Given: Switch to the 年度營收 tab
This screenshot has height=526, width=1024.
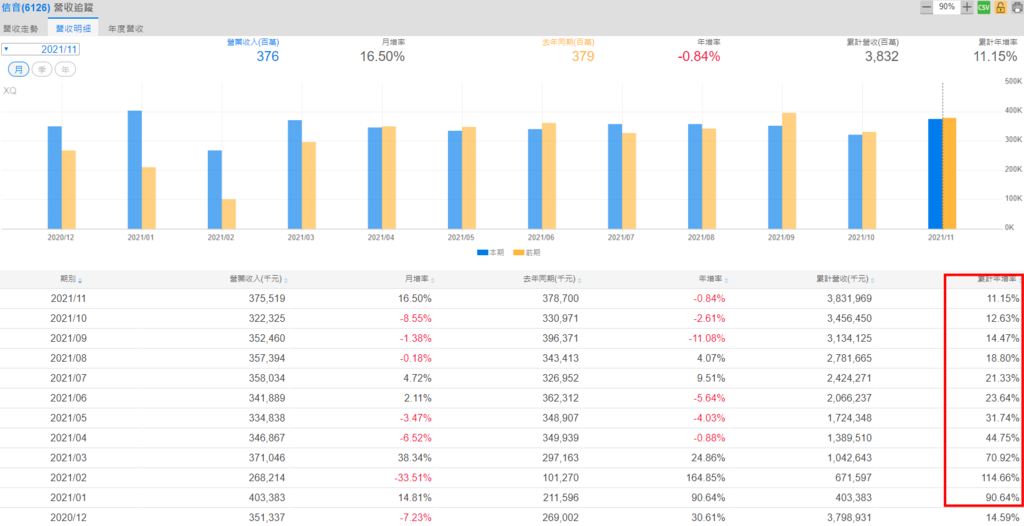Looking at the screenshot, I should coord(125,29).
